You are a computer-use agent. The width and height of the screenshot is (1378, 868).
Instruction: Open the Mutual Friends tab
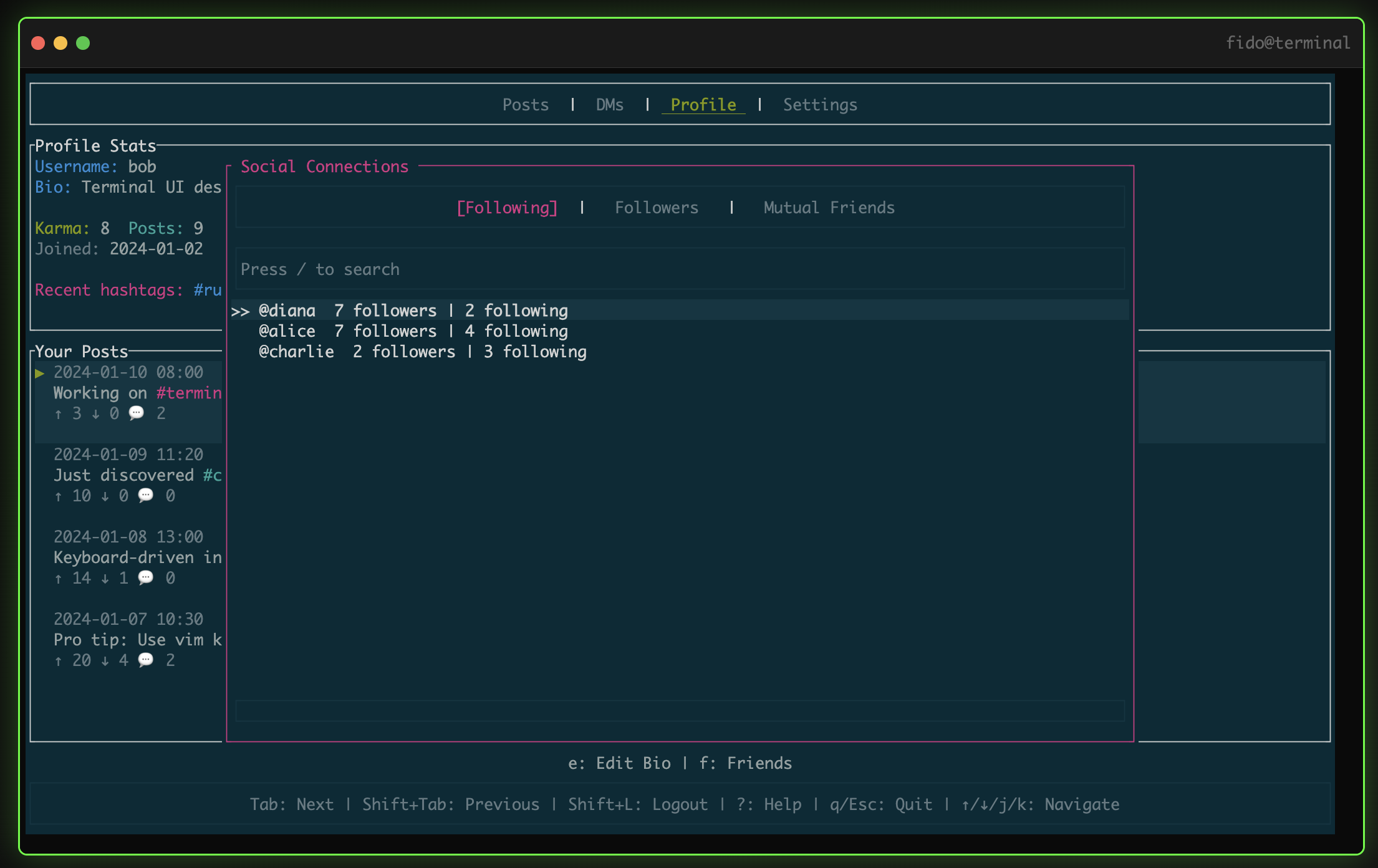(829, 208)
